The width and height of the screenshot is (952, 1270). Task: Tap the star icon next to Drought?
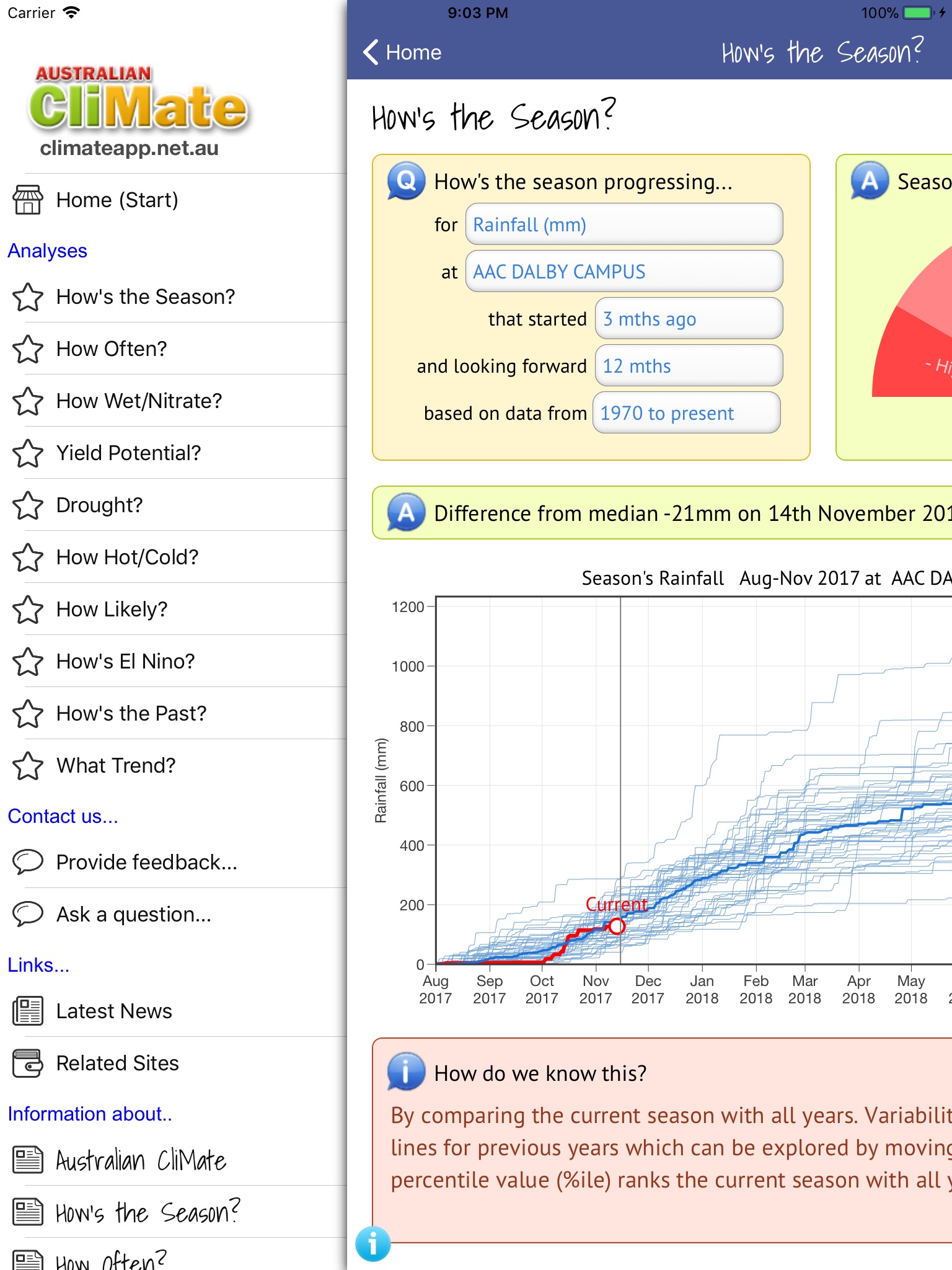28,505
